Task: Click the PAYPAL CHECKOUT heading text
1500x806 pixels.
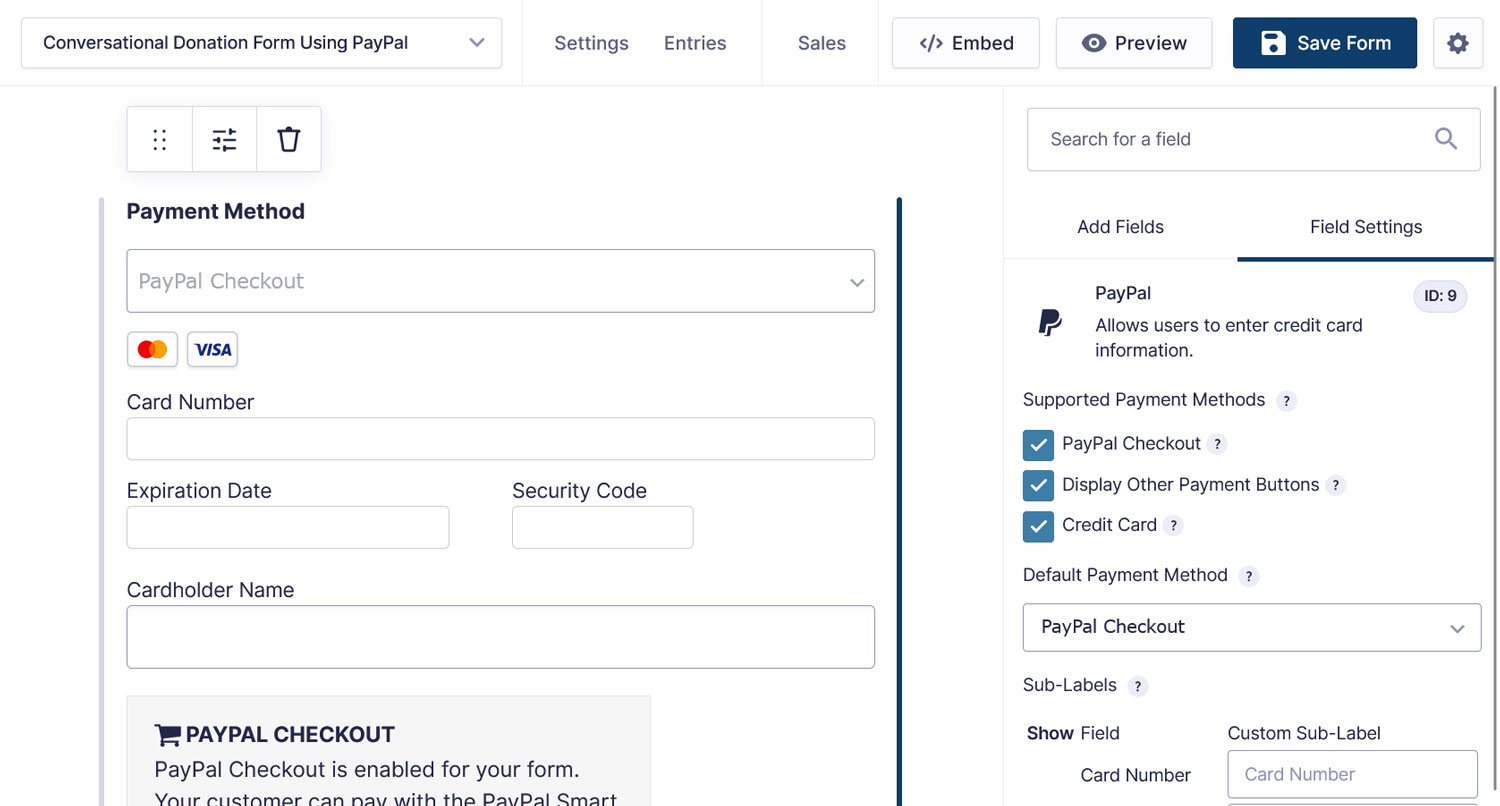Action: coord(290,735)
